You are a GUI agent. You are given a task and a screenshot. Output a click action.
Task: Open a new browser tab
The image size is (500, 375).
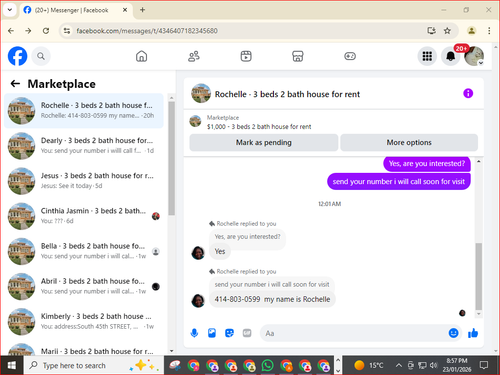coord(142,10)
